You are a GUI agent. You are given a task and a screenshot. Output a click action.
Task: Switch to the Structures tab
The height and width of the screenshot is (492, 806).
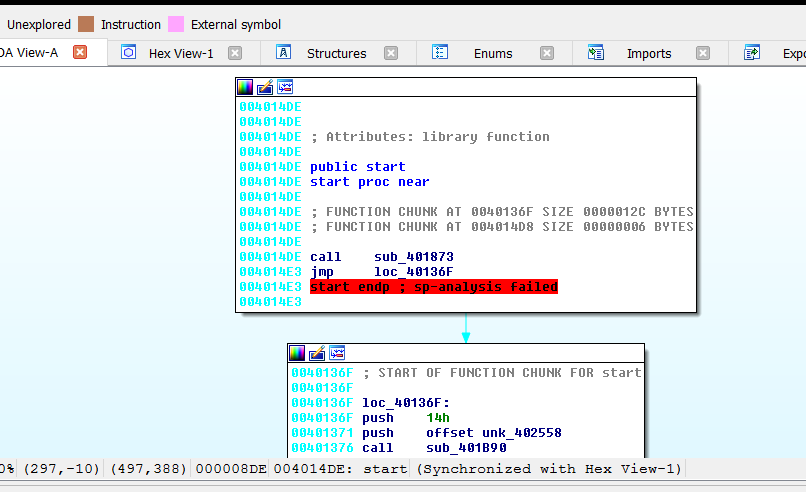pos(336,54)
